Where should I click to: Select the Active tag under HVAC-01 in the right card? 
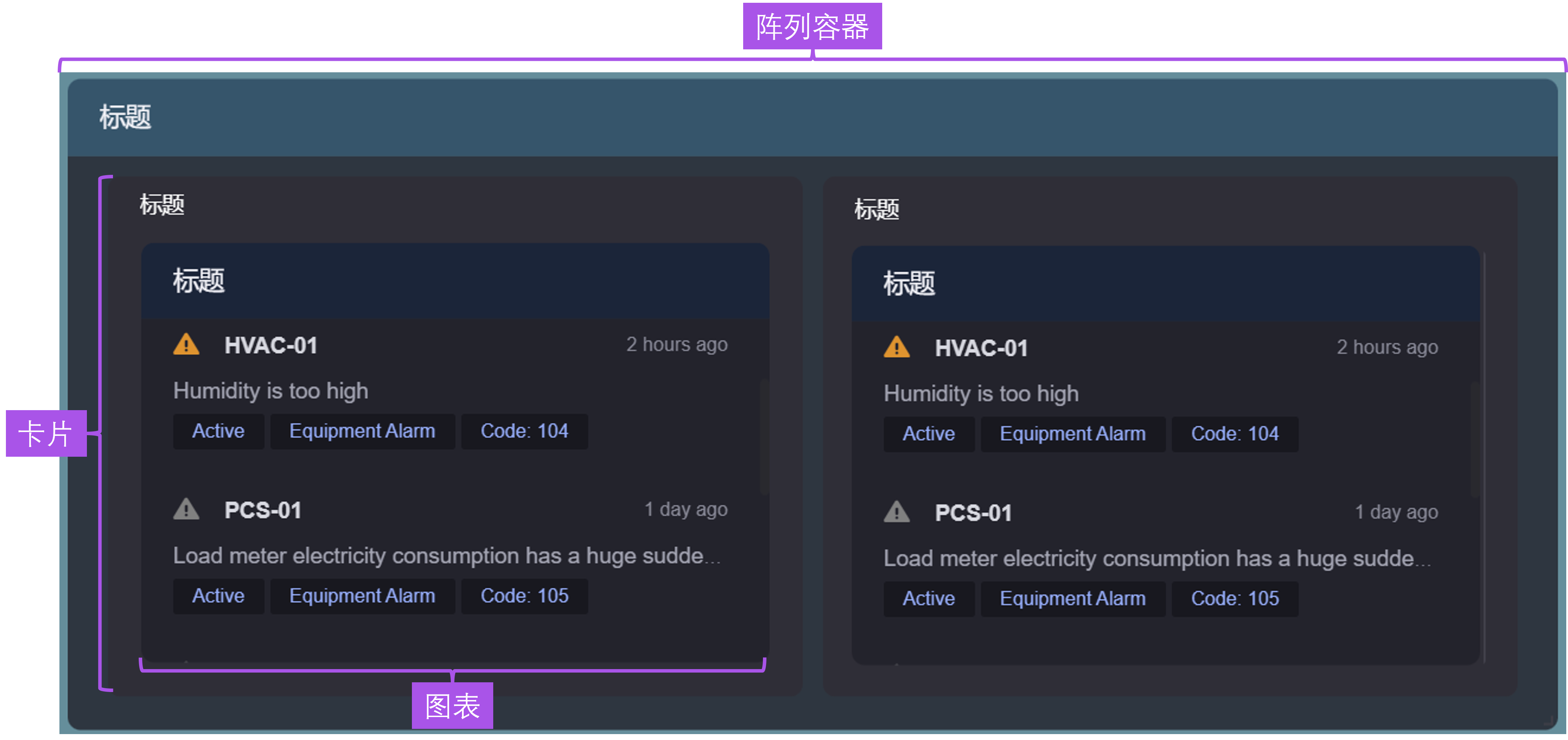[929, 434]
